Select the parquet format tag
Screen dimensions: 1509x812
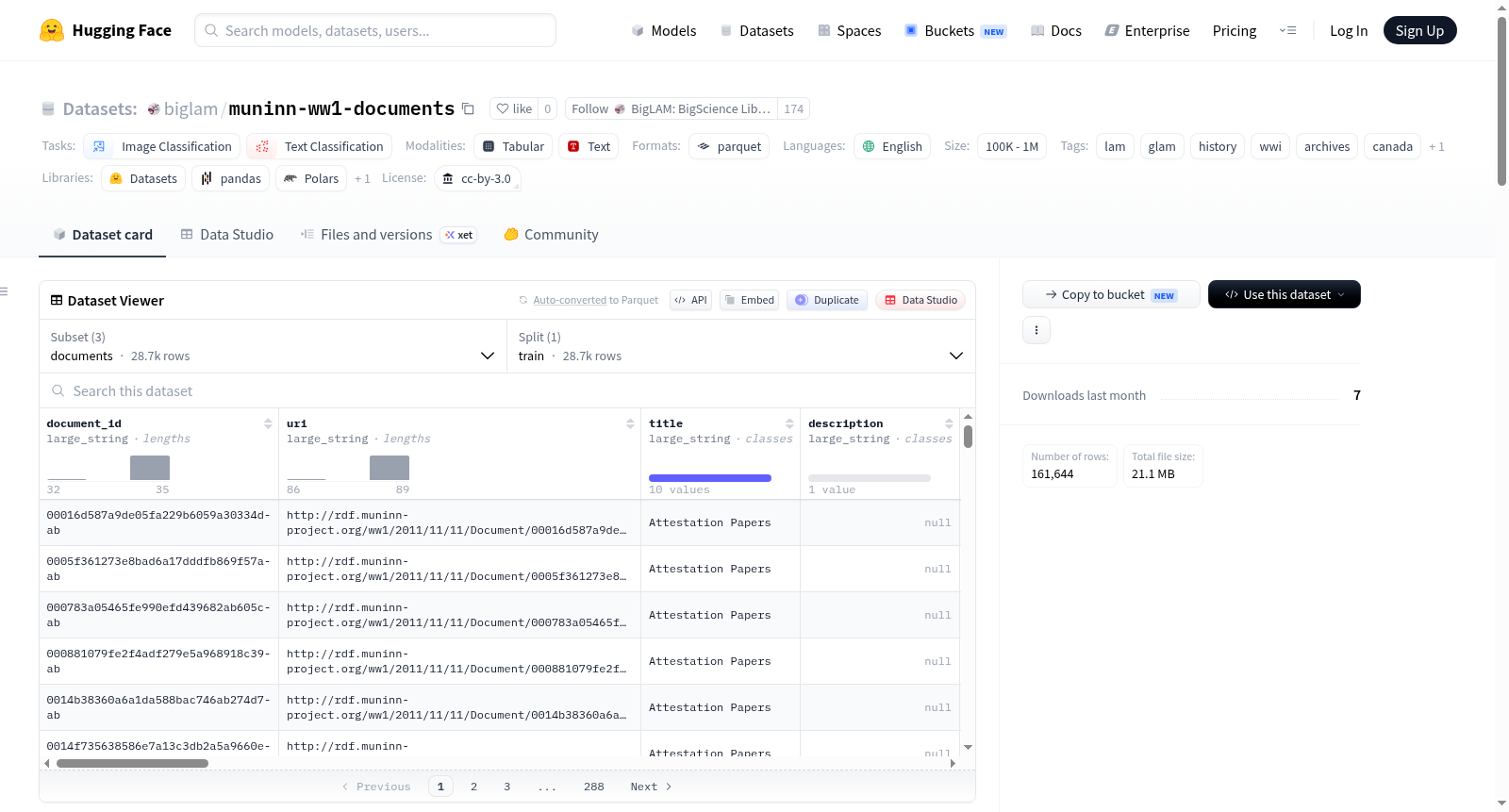click(729, 146)
